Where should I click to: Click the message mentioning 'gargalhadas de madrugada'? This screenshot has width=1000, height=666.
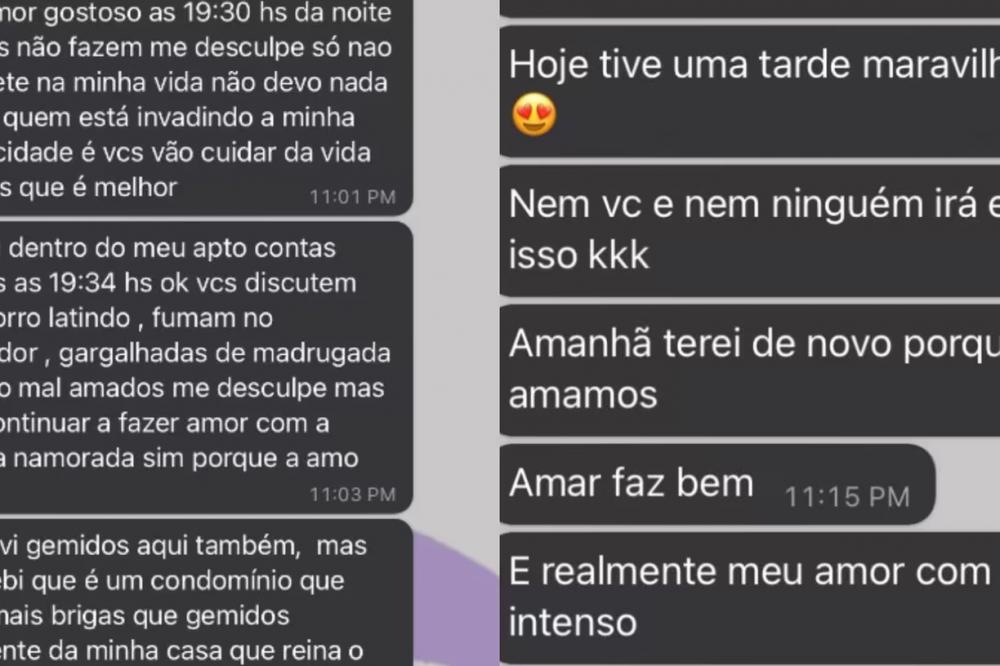pyautogui.click(x=206, y=367)
